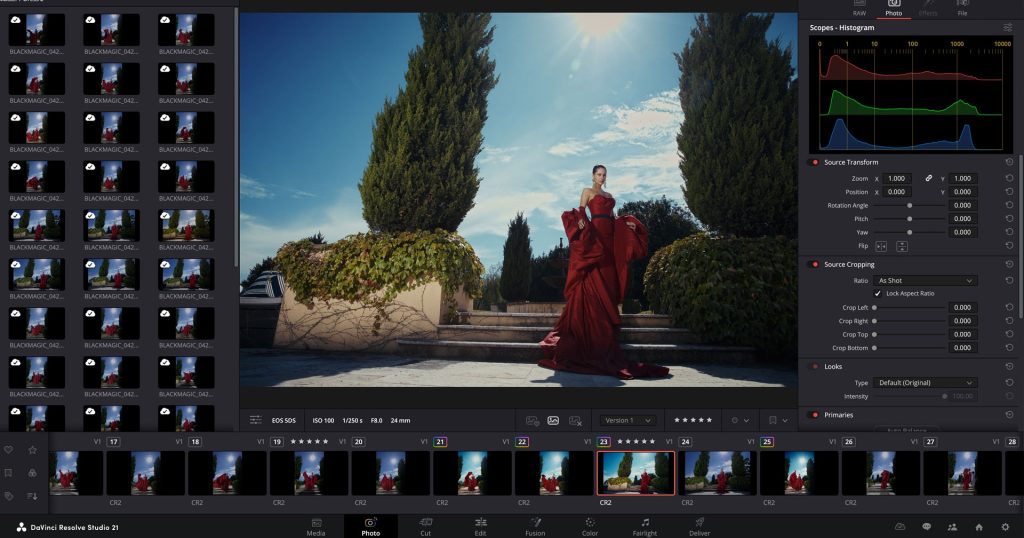The image size is (1024, 538).
Task: Open the color label circle dropdown
Action: click(x=740, y=420)
